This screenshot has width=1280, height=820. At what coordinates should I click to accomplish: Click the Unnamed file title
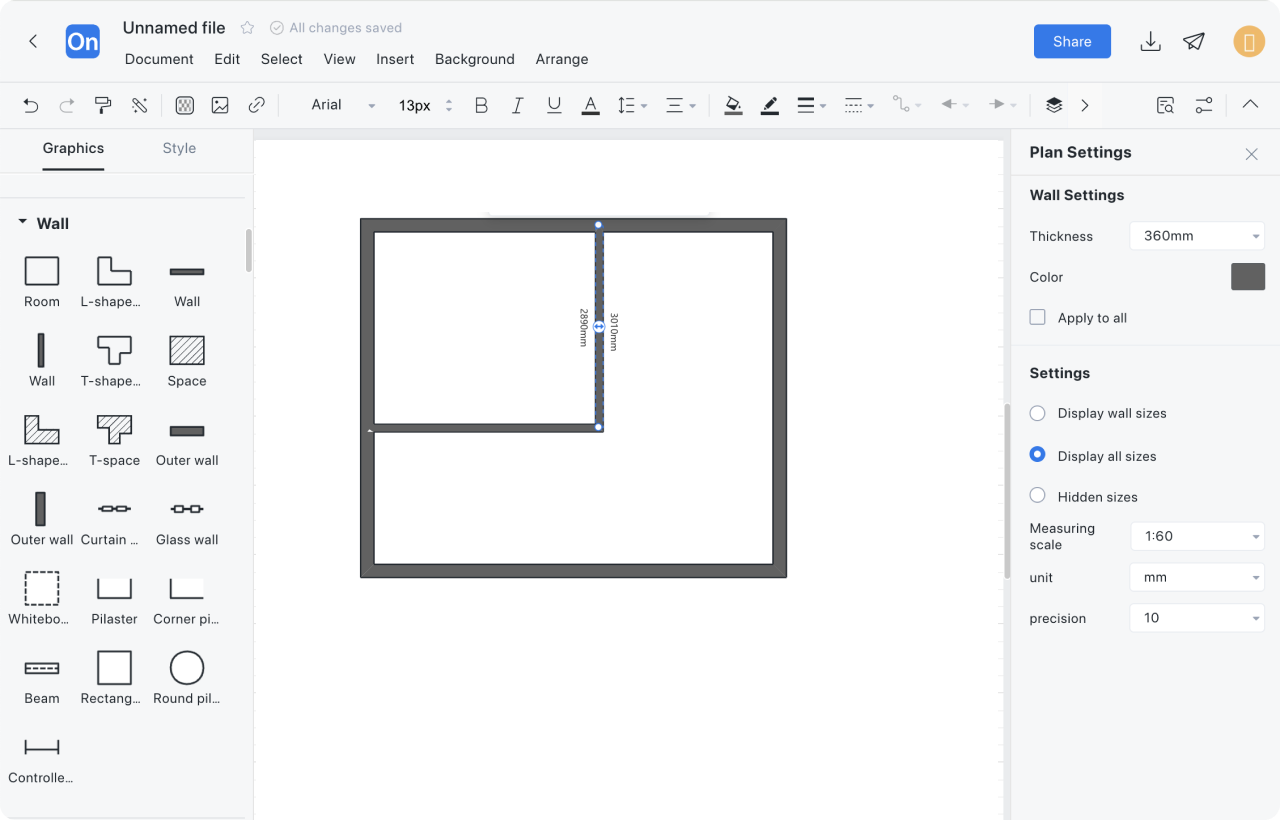point(174,28)
